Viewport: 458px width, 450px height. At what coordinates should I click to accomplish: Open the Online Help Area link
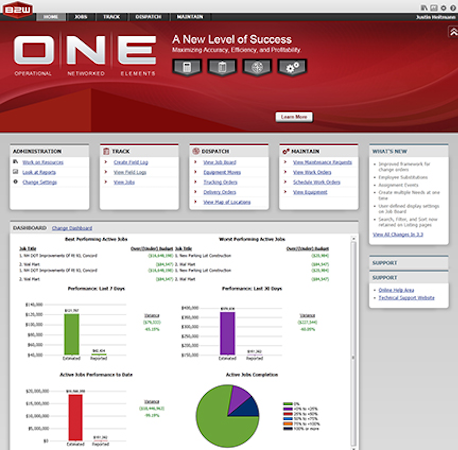click(396, 290)
